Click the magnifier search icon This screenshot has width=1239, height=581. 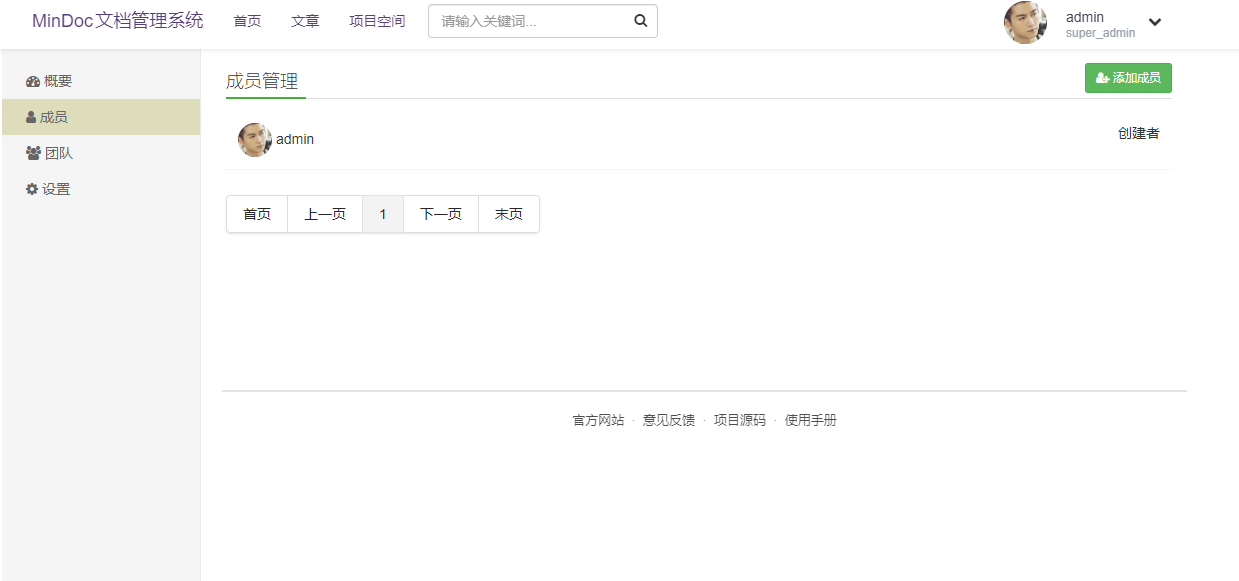click(x=640, y=21)
